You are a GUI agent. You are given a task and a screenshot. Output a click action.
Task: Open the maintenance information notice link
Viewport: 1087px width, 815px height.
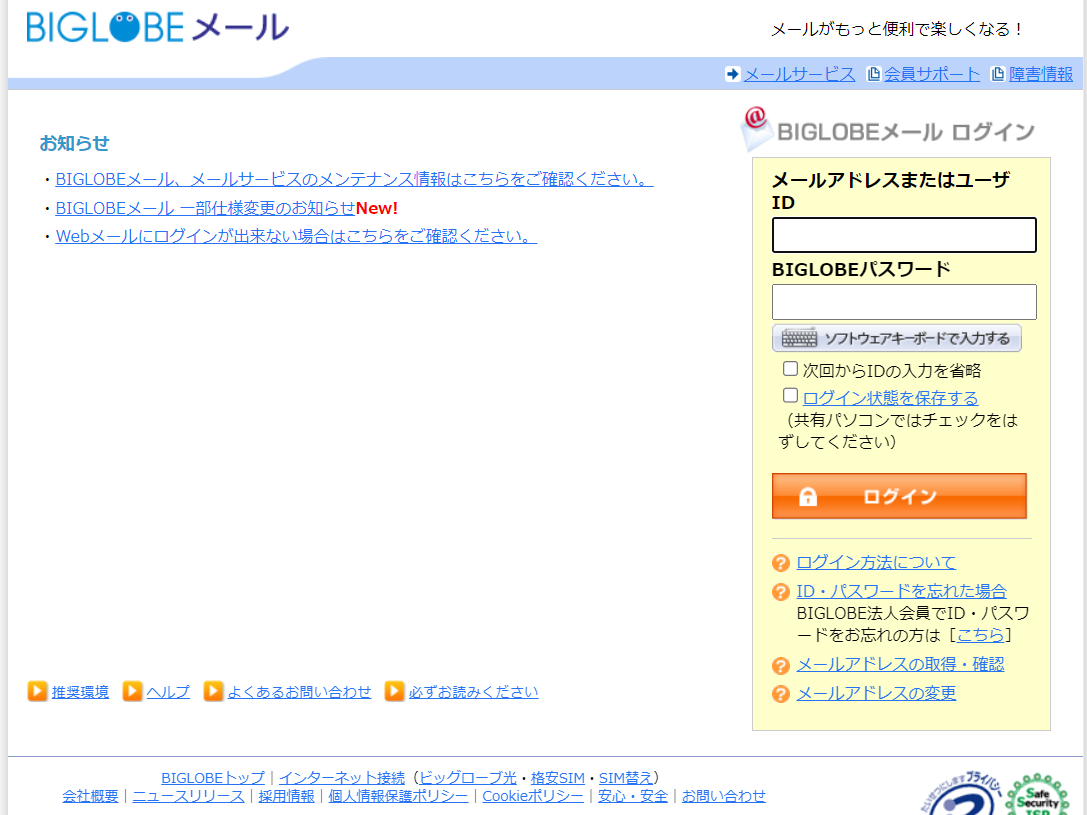[354, 179]
